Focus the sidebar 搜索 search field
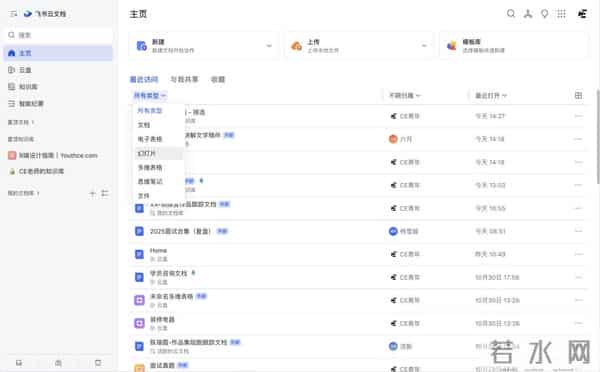Image resolution: width=600 pixels, height=372 pixels. click(x=58, y=35)
